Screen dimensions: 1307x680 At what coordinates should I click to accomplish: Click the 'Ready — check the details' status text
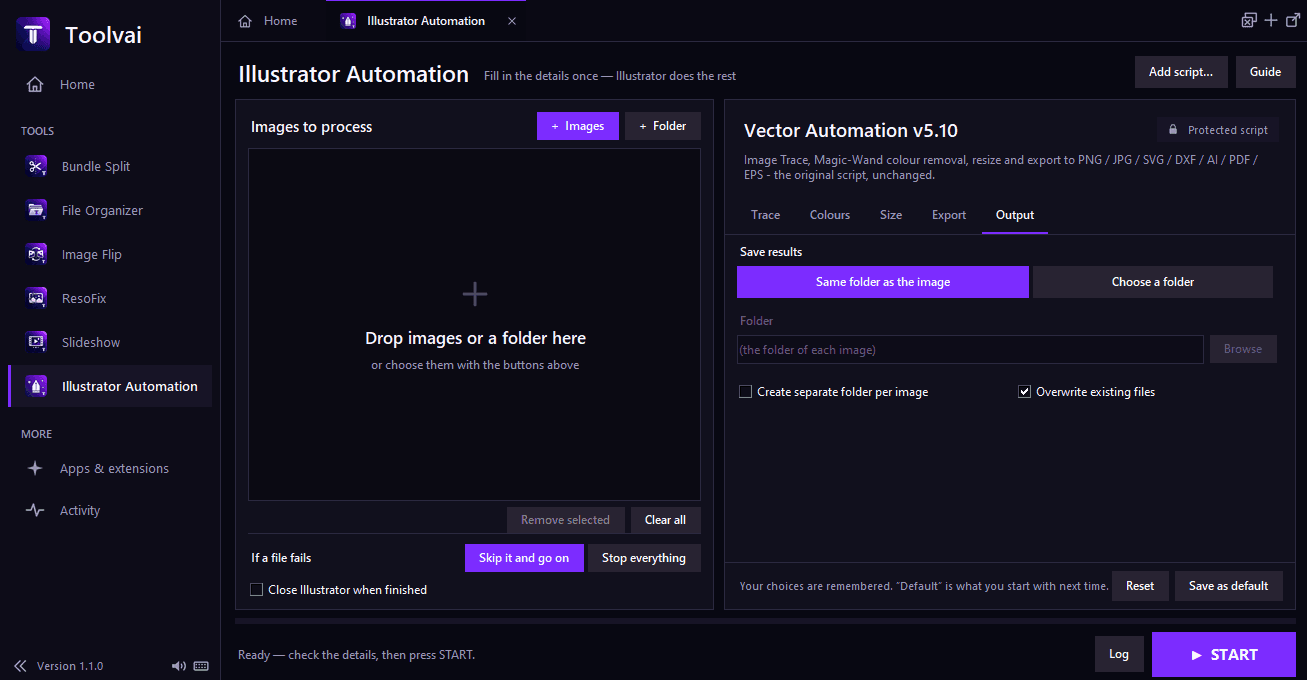(x=356, y=655)
